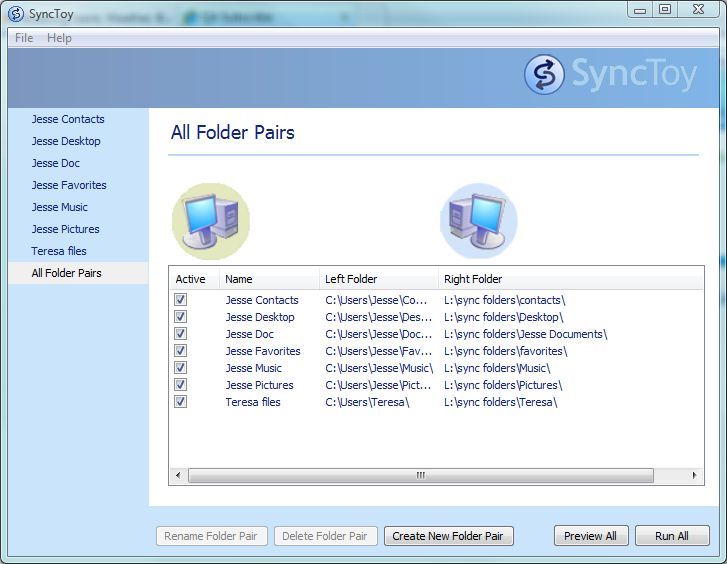Select Jesse Desktop in the sidebar
The image size is (727, 564).
click(x=66, y=141)
